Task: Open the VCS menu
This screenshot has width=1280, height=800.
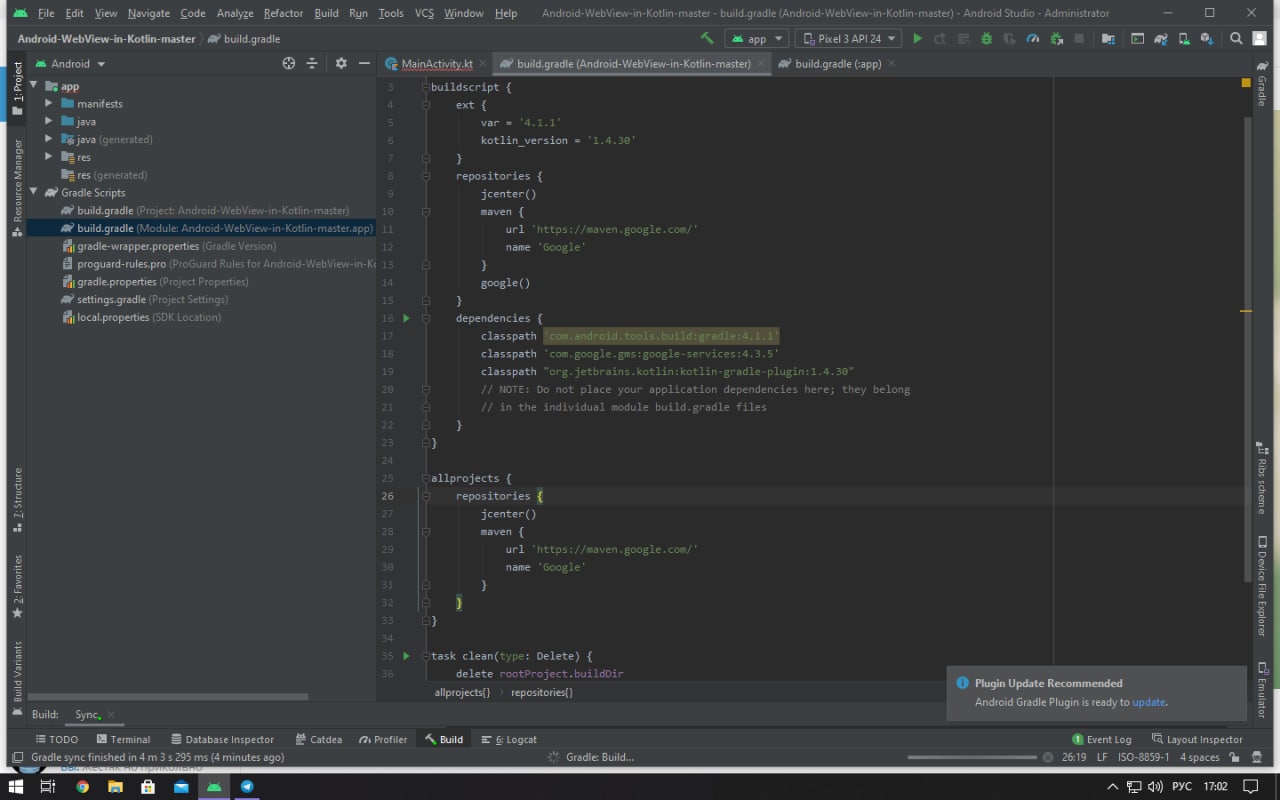Action: 424,13
